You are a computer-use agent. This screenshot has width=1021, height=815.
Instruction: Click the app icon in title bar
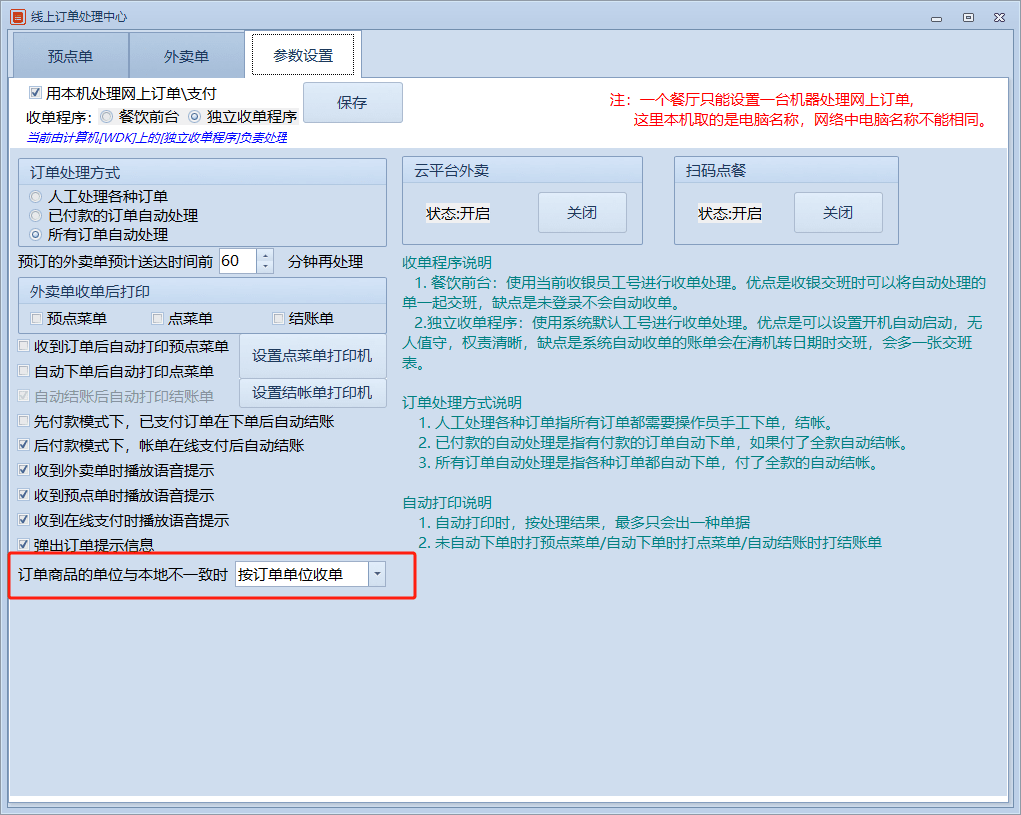[17, 17]
